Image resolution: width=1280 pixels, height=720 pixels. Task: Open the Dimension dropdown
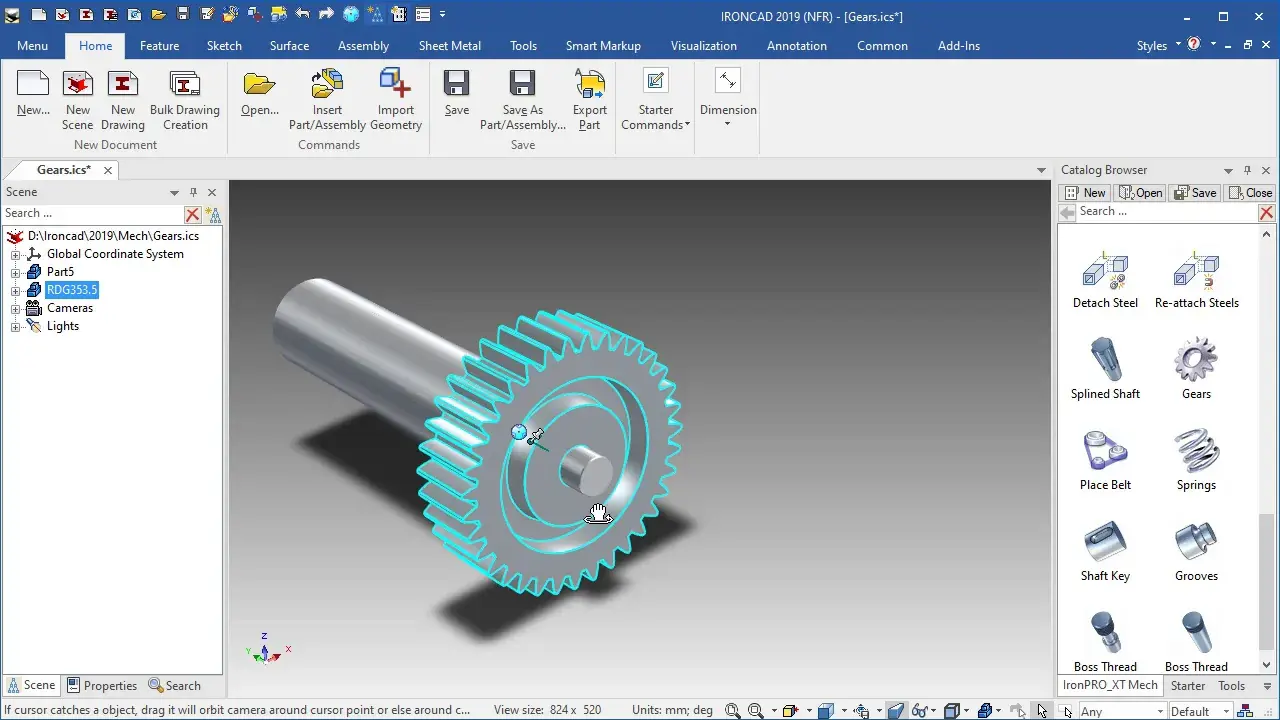click(728, 100)
